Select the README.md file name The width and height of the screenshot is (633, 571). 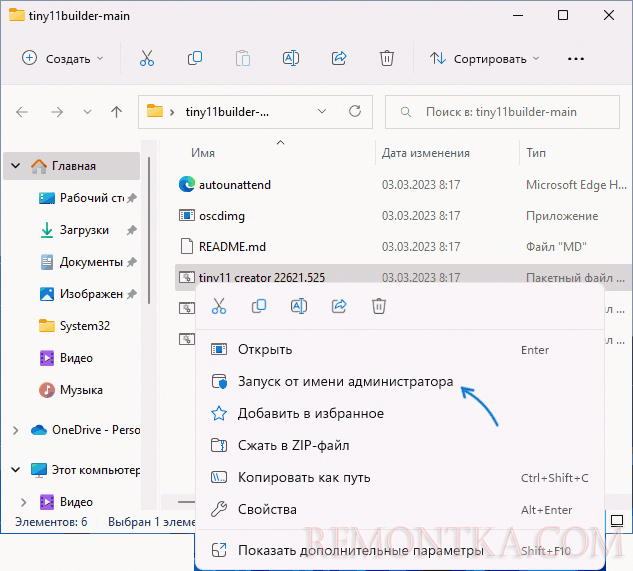(232, 247)
